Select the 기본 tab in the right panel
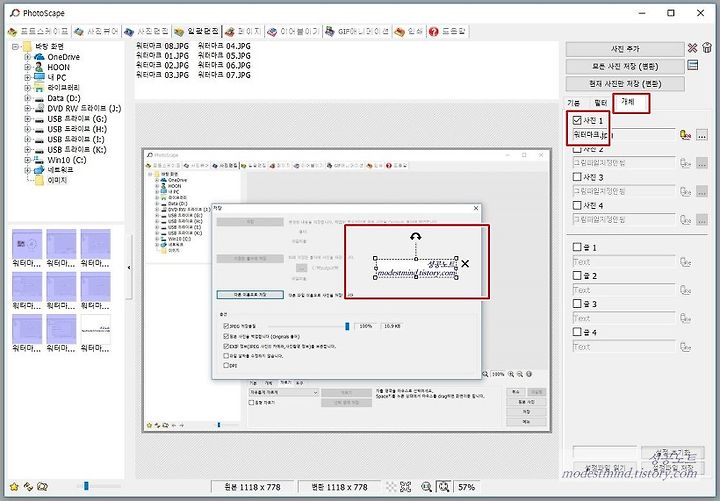This screenshot has width=720, height=501. 574,102
